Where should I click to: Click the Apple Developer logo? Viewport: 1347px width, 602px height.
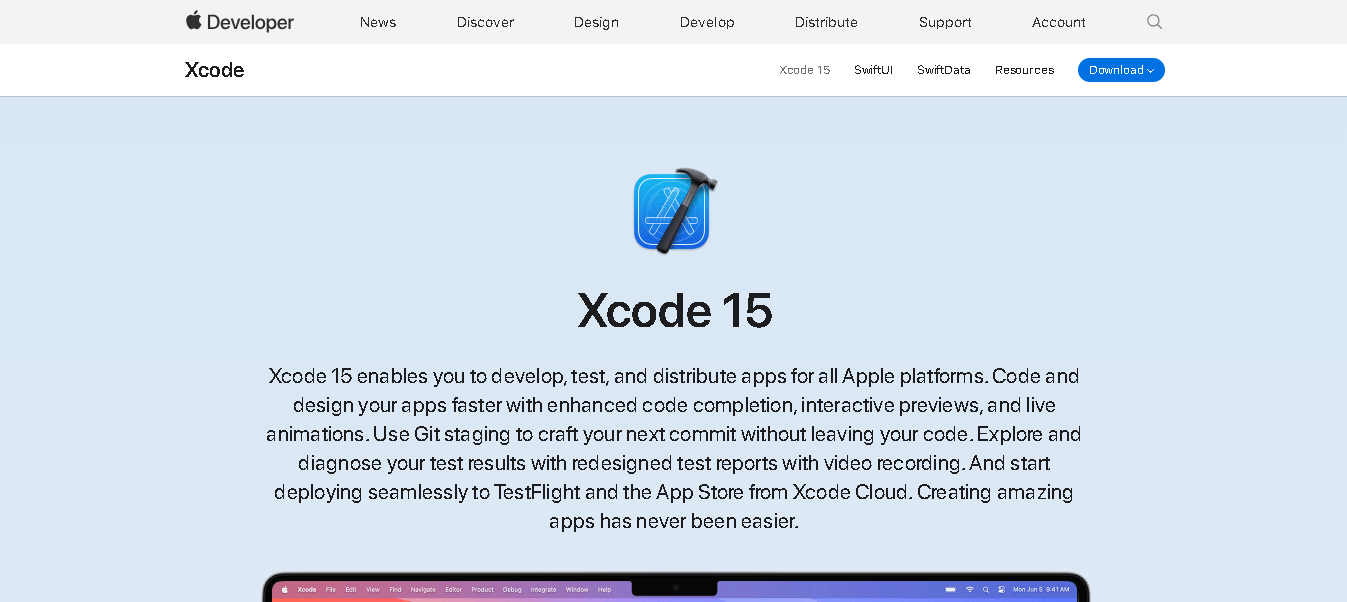tap(240, 22)
